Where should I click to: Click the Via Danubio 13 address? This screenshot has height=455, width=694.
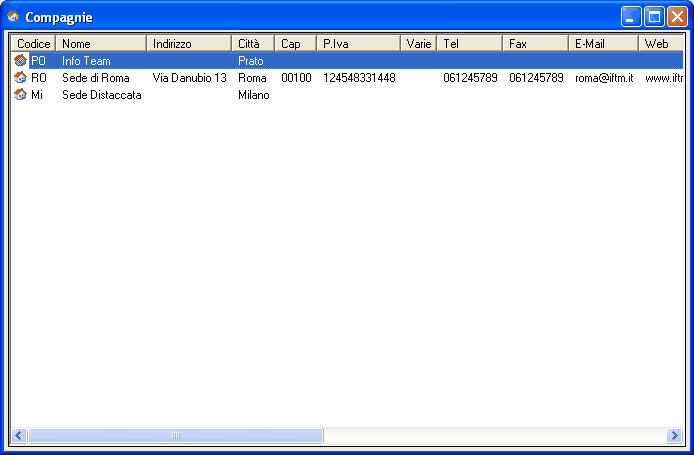189,78
